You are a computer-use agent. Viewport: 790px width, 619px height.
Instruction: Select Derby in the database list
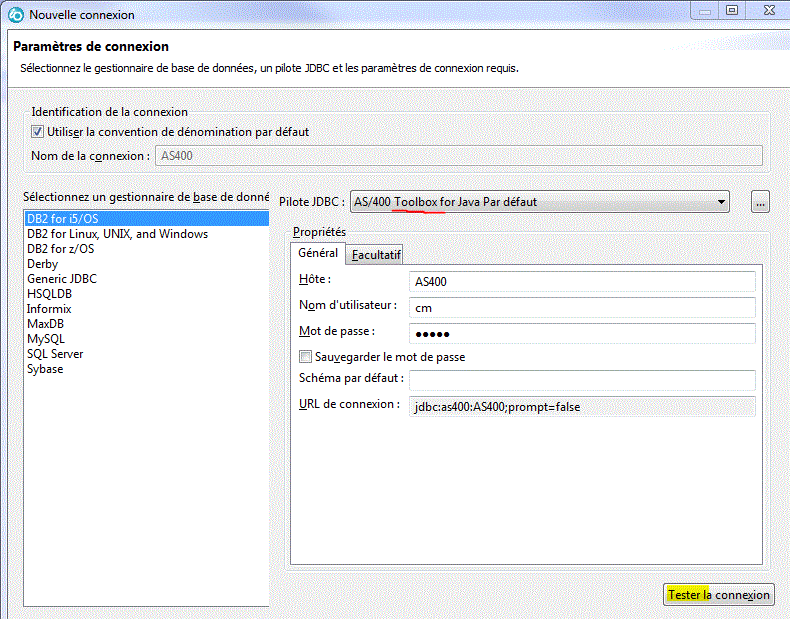[146, 264]
